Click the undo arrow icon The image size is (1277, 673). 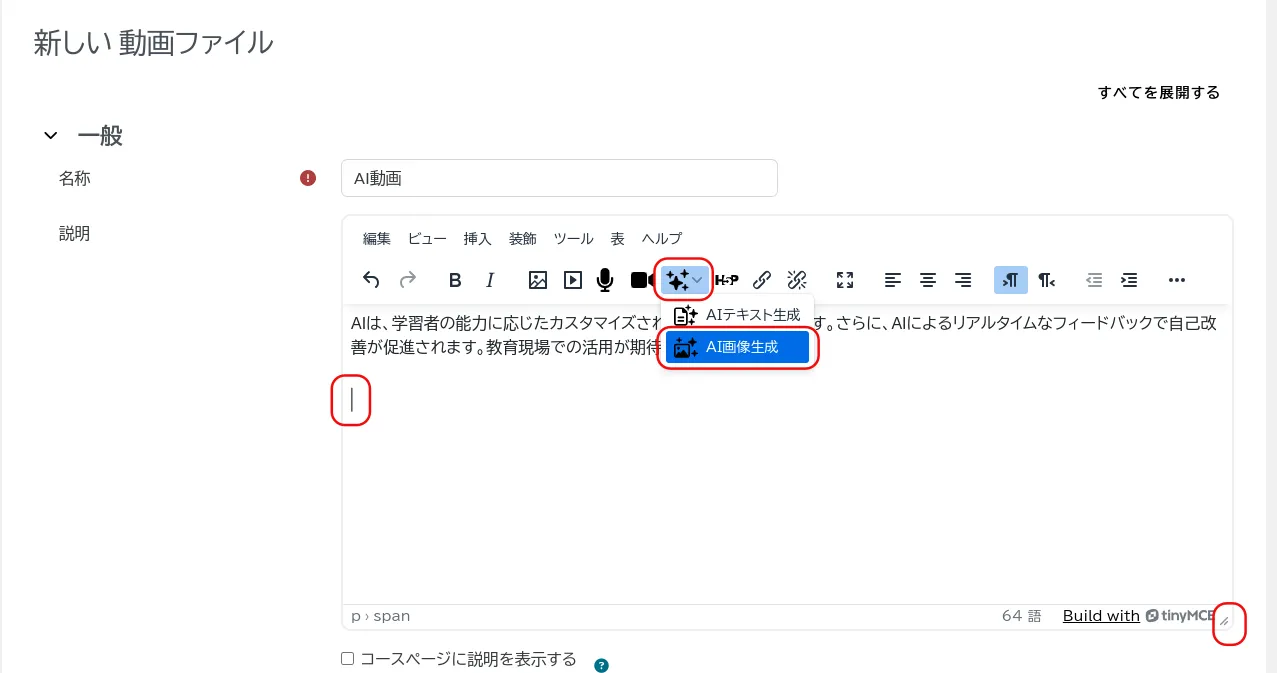(x=371, y=280)
